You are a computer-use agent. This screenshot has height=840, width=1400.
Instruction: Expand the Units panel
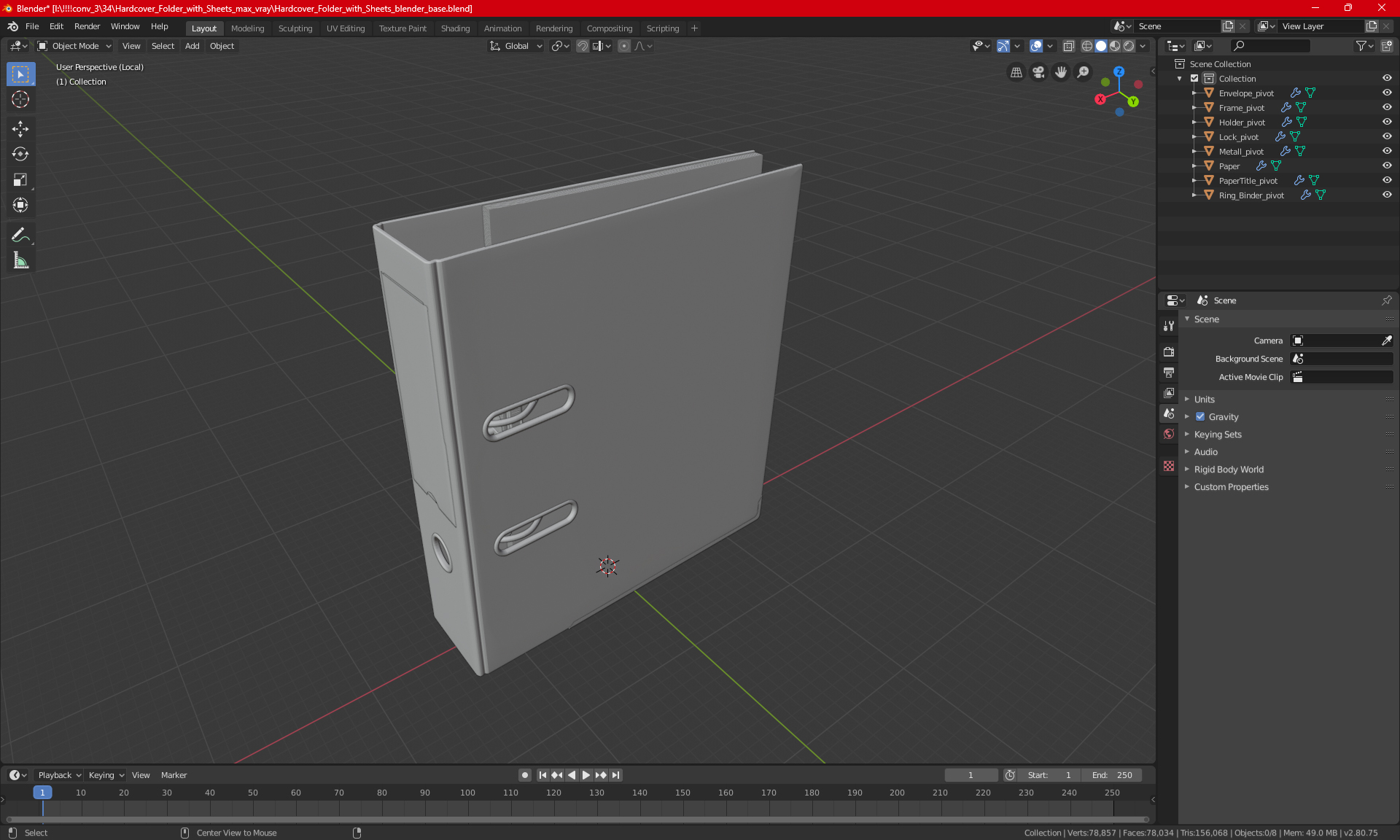(x=1204, y=400)
